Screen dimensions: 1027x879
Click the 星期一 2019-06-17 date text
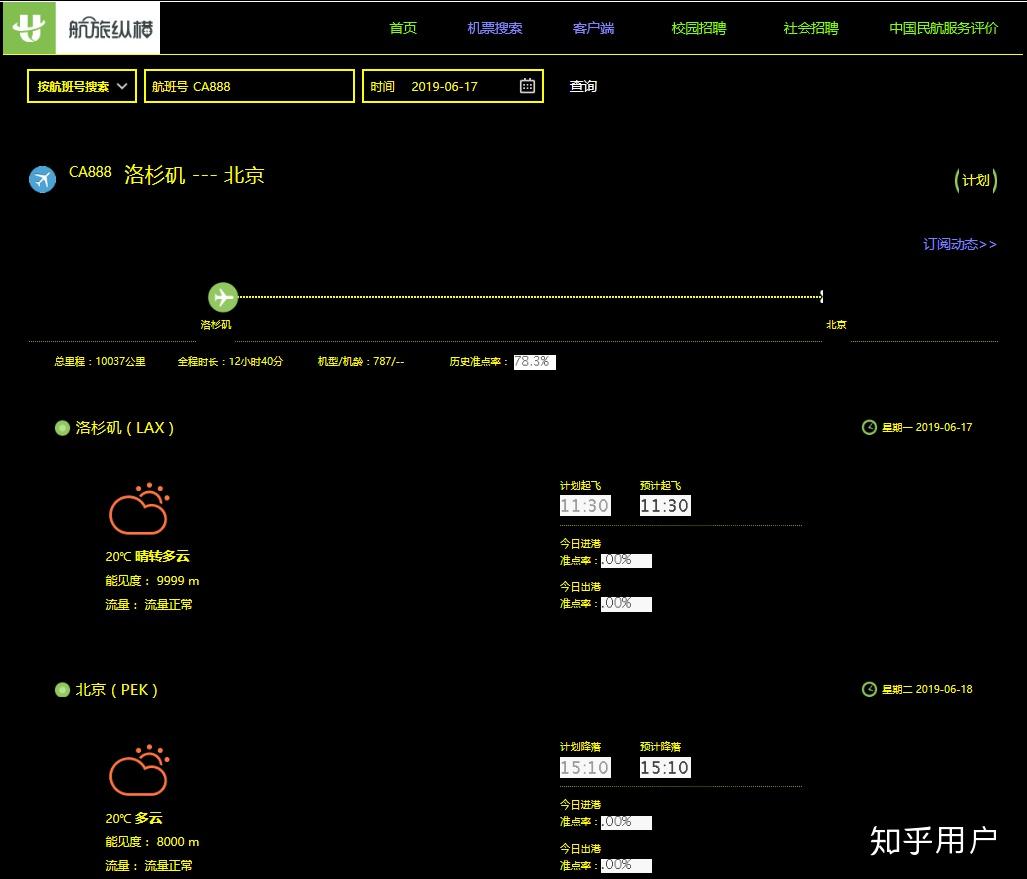[x=927, y=427]
